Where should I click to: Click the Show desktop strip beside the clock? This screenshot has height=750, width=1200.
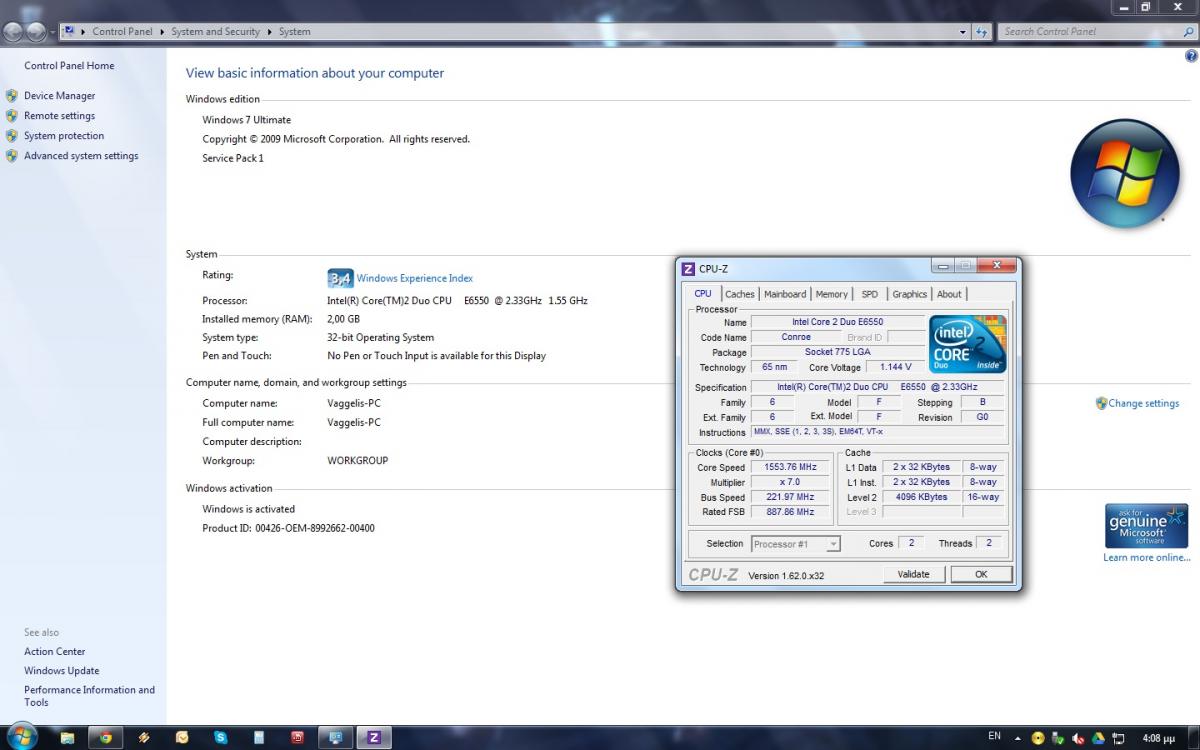tap(1195, 738)
